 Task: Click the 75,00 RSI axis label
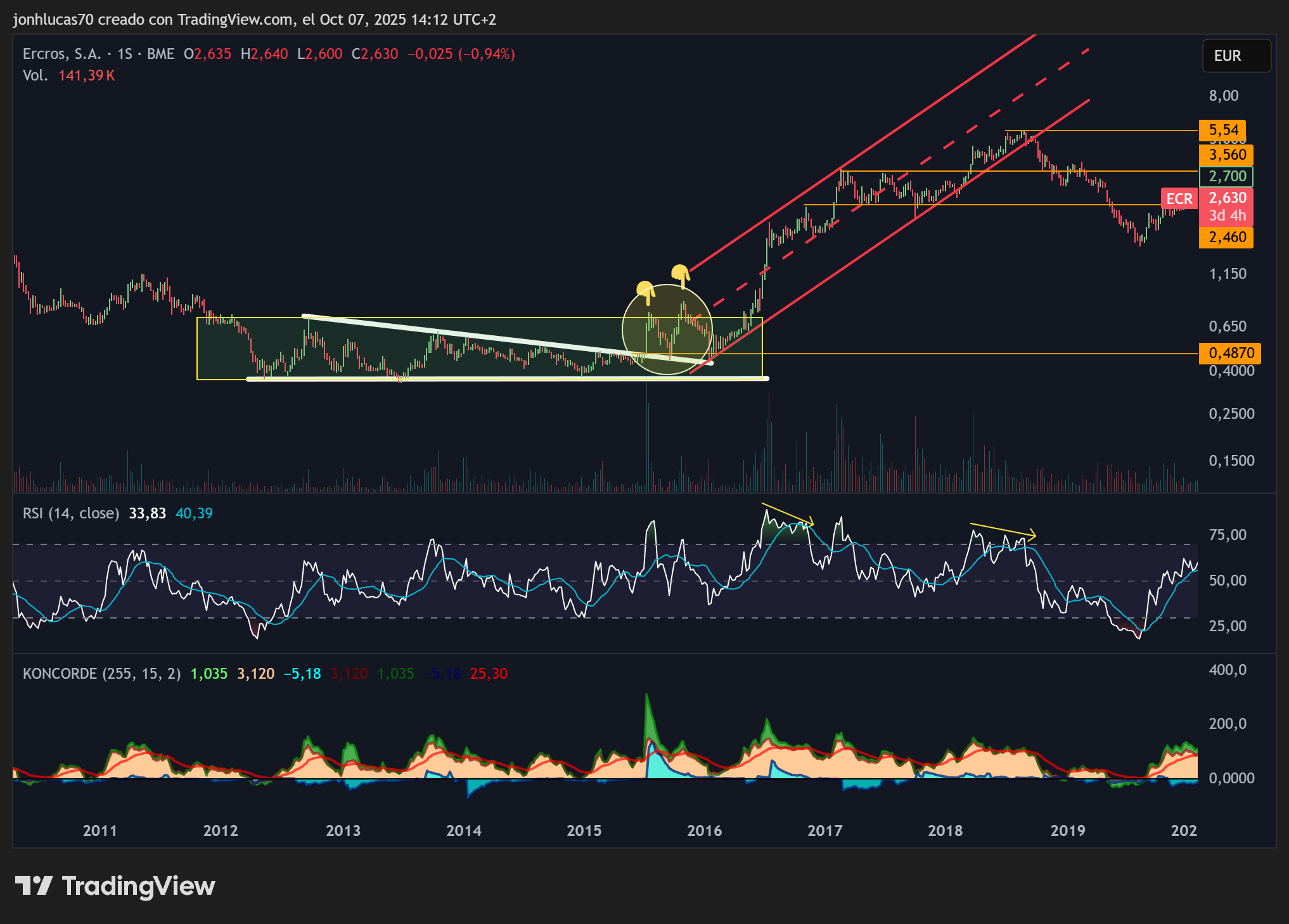click(1228, 535)
